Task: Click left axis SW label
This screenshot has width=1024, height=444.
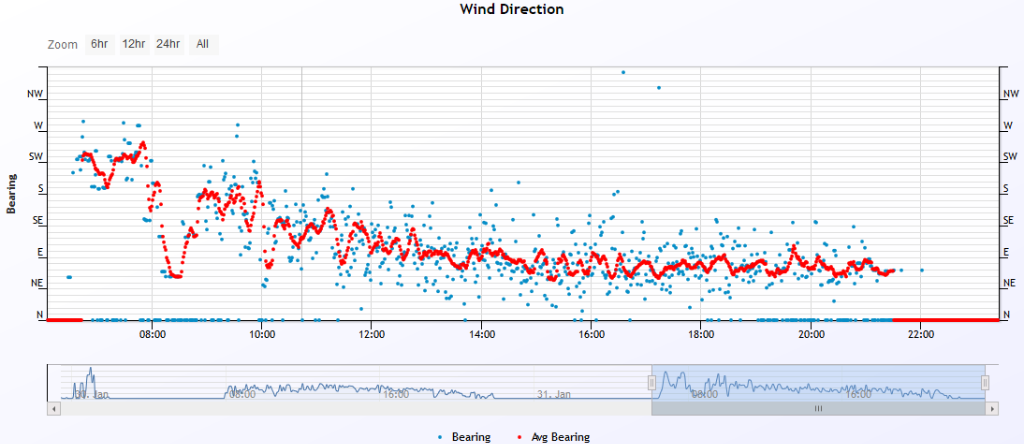Action: click(x=35, y=157)
